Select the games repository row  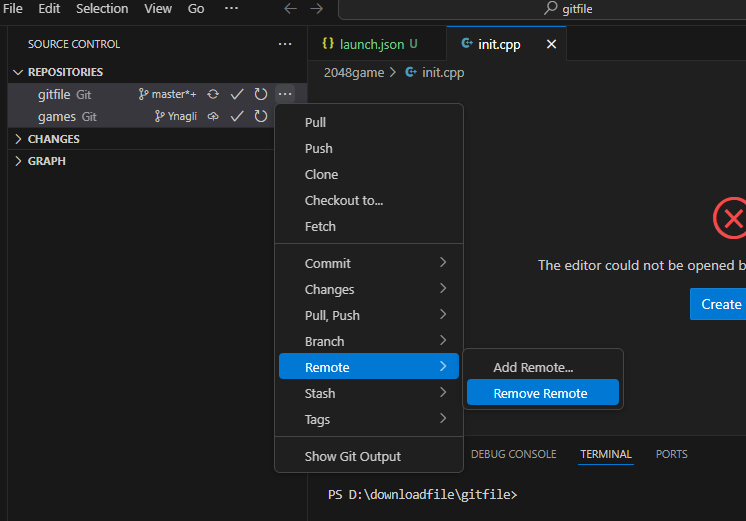coord(157,117)
